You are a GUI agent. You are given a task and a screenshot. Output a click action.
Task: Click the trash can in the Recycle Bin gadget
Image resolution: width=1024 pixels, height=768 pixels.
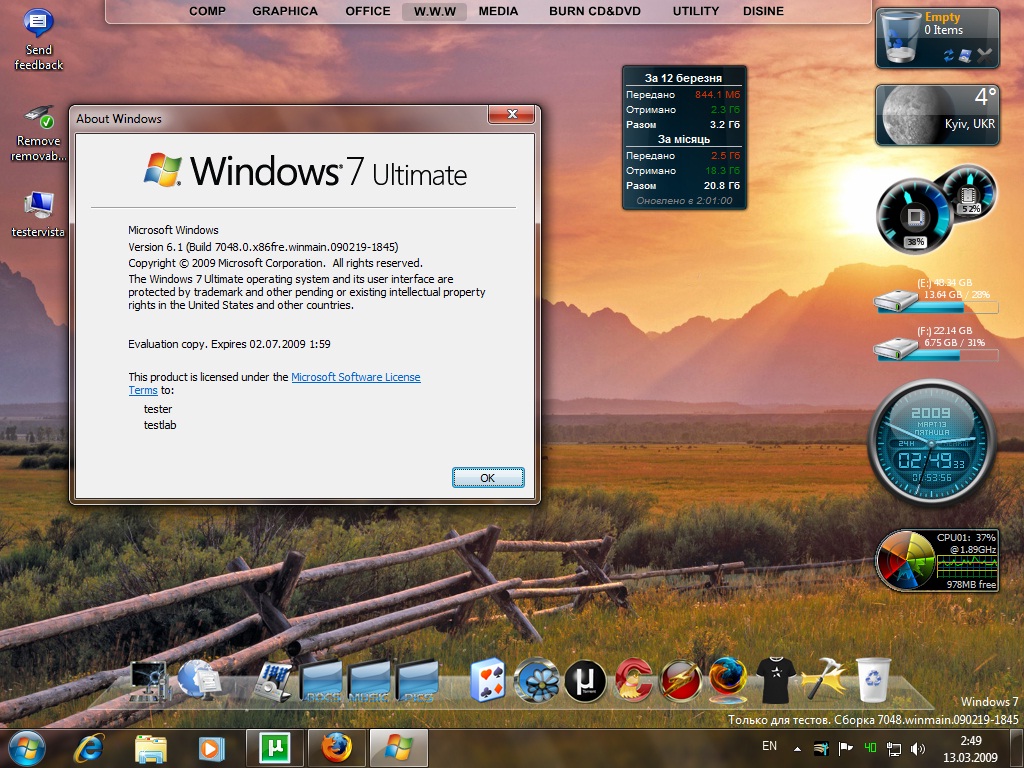900,38
